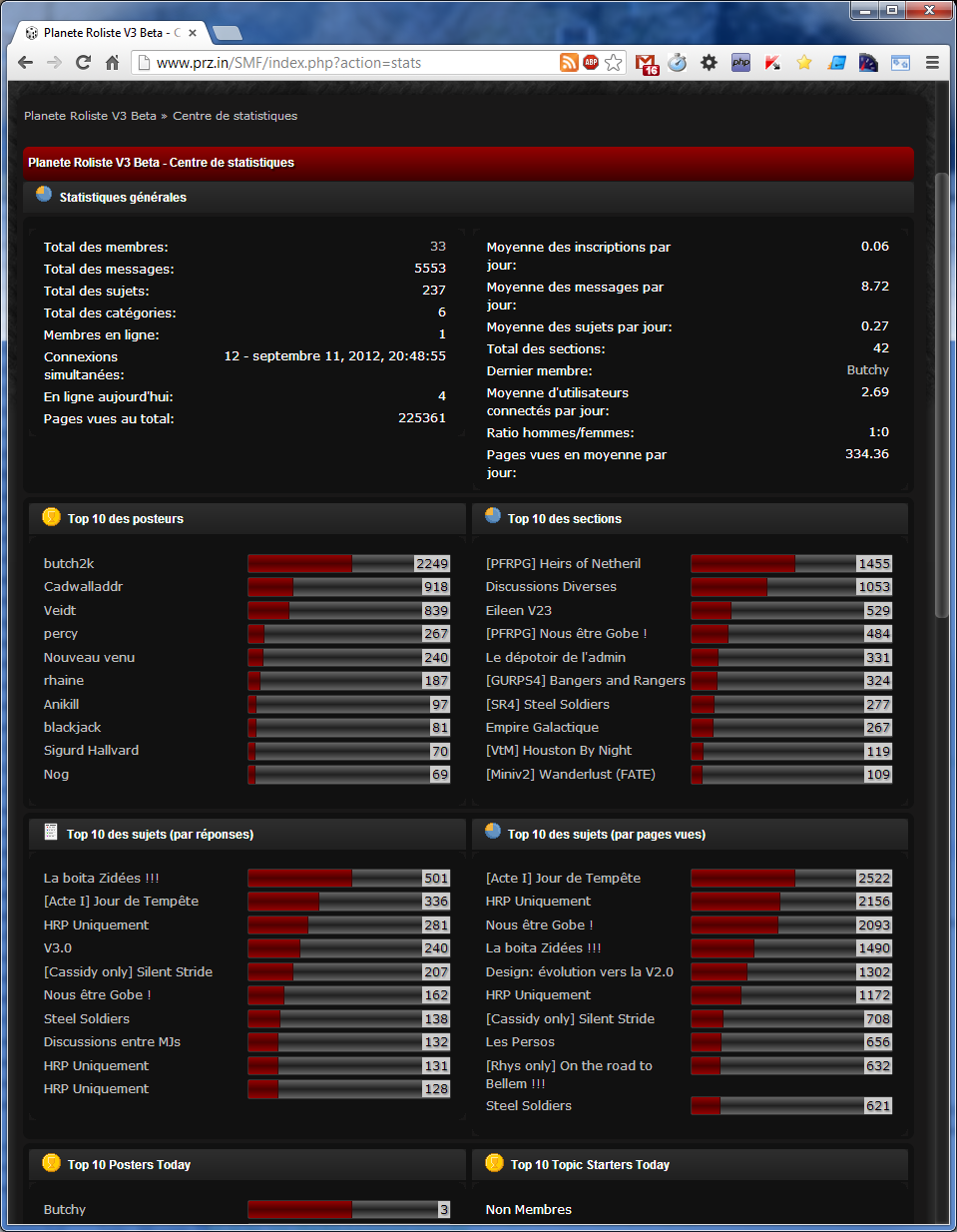The image size is (957, 1232).
Task: Open the La boita Zidées topic link
Action: [x=101, y=879]
